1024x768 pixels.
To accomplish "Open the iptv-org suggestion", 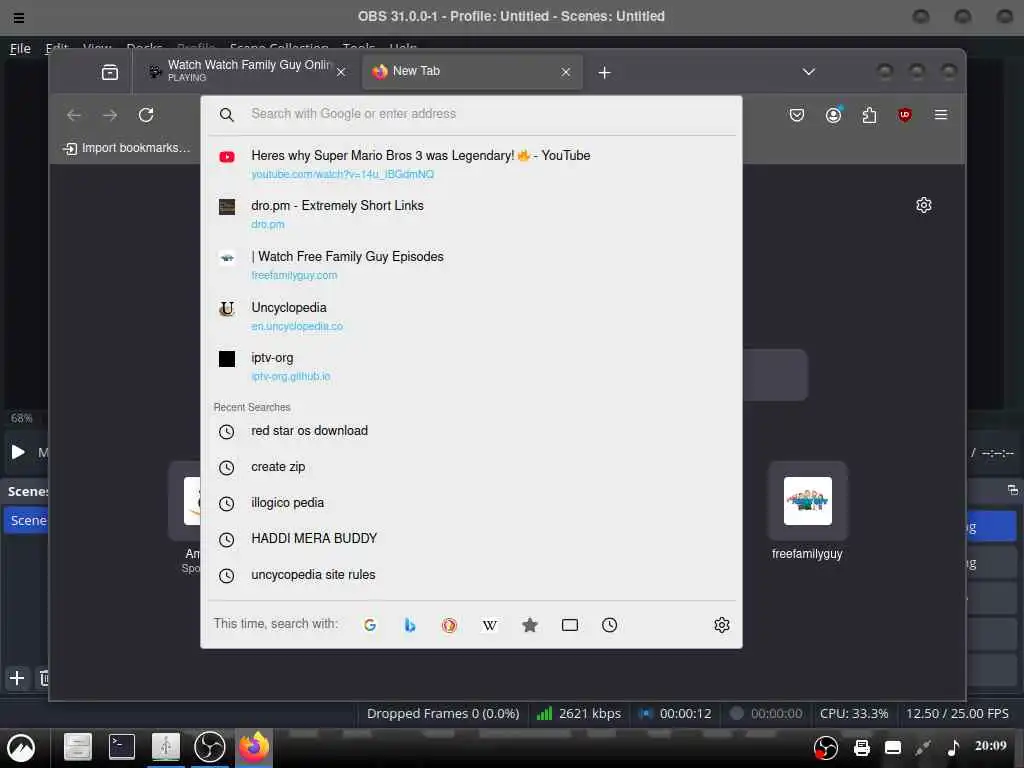I will (x=472, y=366).
